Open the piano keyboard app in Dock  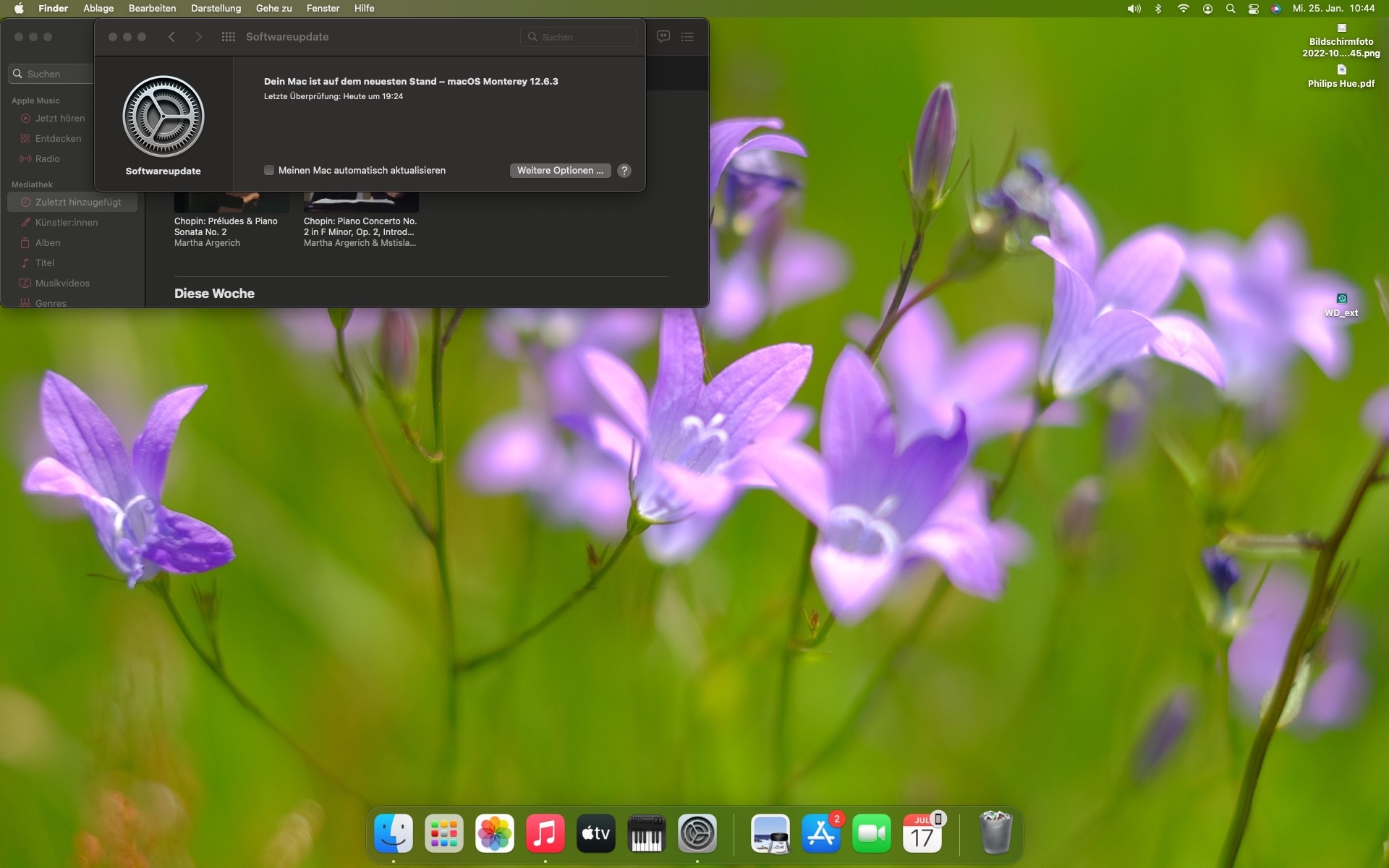[647, 834]
